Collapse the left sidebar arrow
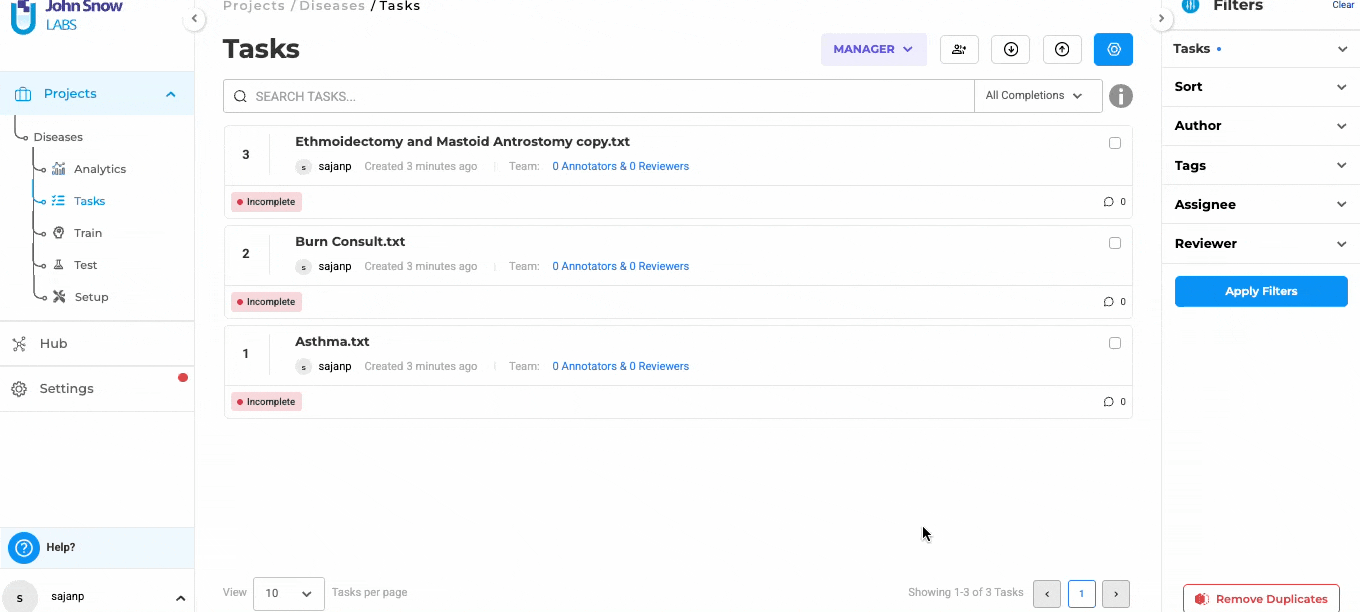The width and height of the screenshot is (1360, 612). (194, 19)
